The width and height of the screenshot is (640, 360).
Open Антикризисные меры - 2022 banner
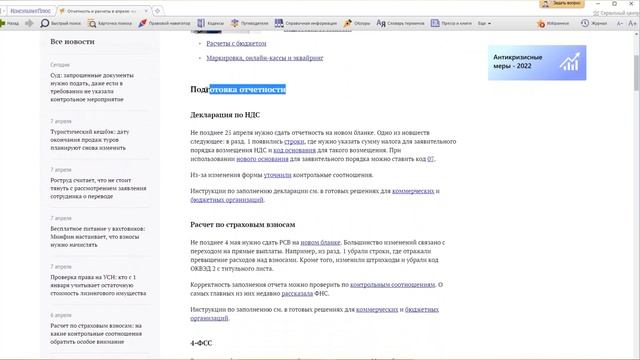click(x=537, y=62)
